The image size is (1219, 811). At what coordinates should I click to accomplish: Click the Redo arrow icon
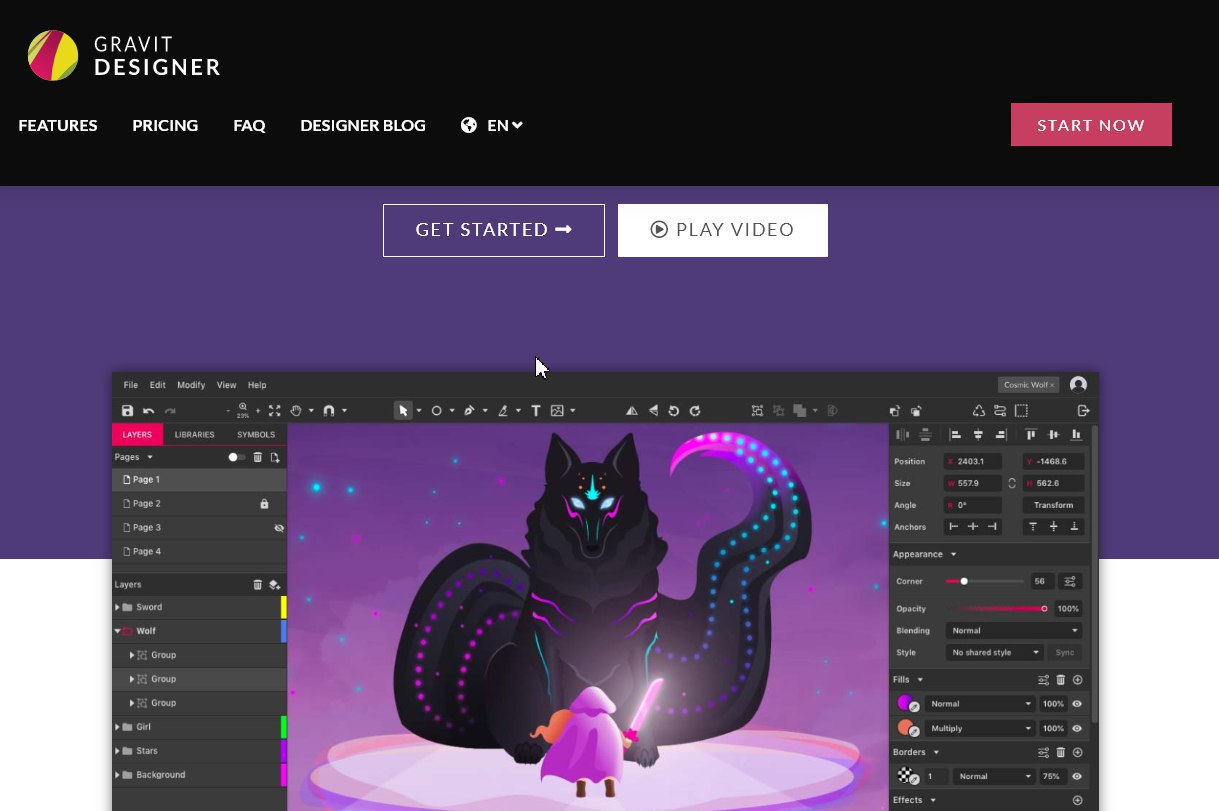click(170, 411)
